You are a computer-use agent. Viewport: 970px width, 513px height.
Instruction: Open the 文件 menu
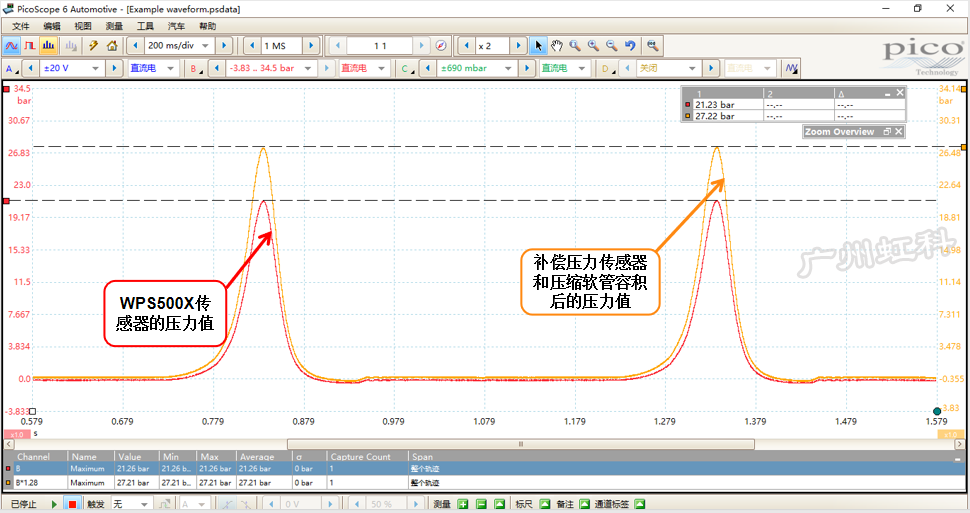click(21, 26)
